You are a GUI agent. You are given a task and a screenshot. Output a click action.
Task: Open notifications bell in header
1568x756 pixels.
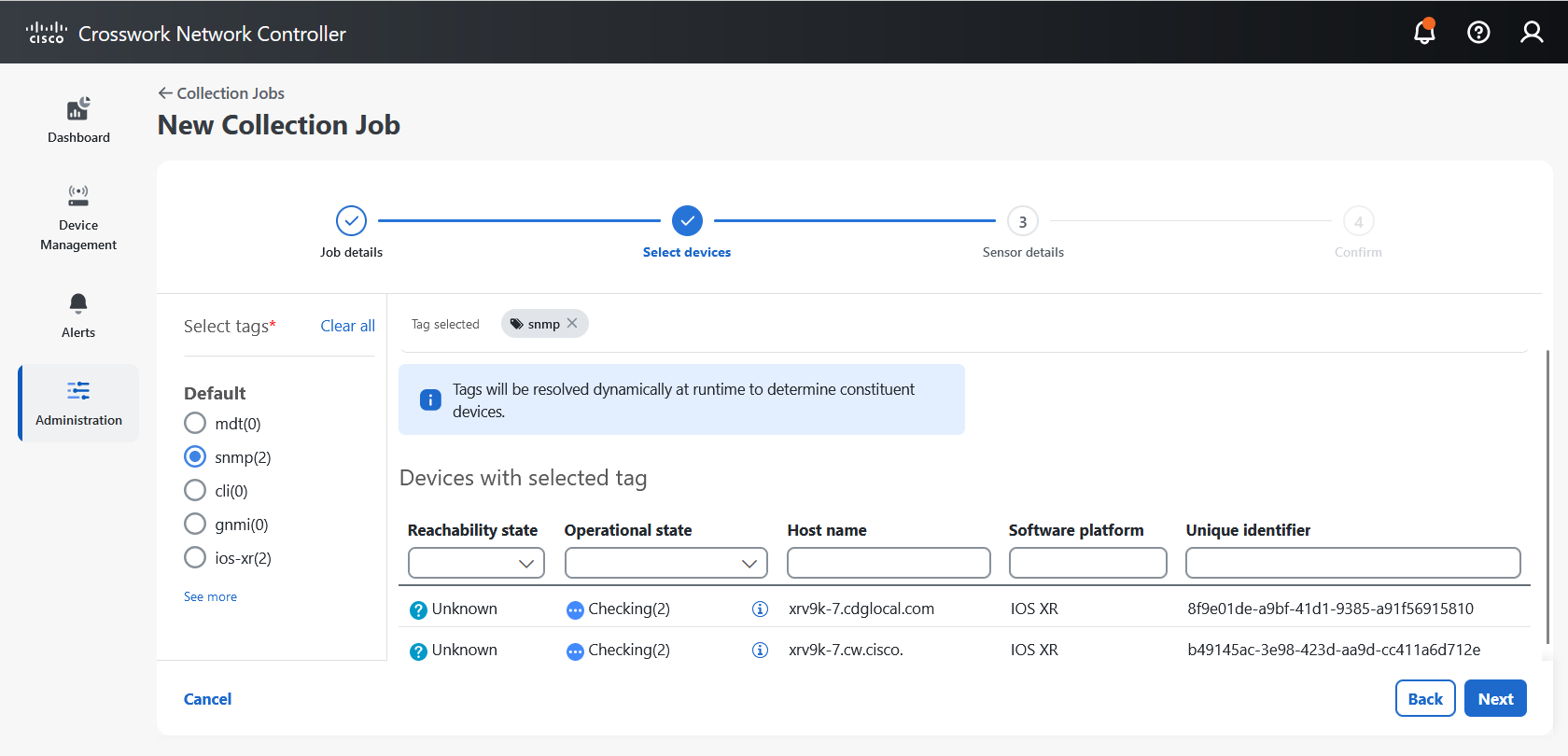tap(1424, 32)
